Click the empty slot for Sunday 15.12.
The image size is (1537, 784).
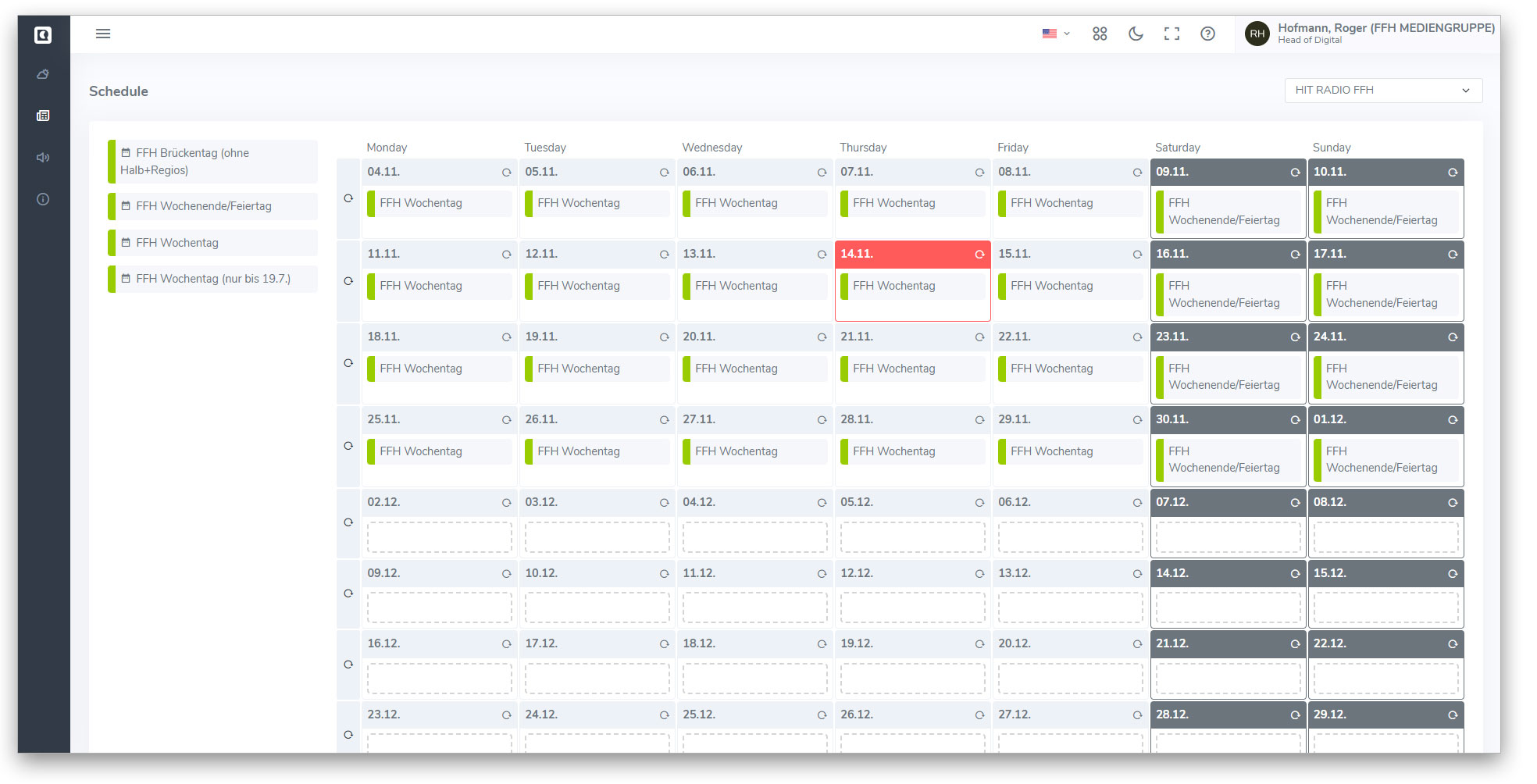1386,608
